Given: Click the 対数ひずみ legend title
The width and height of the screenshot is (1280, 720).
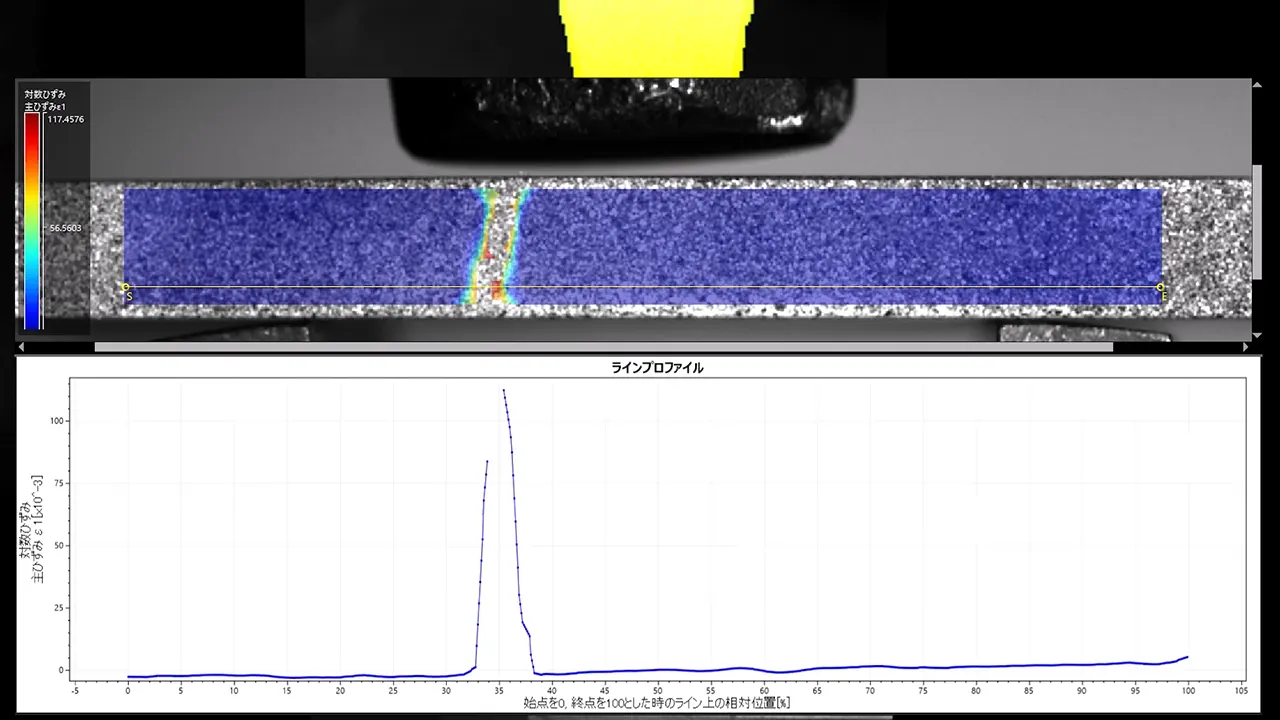Looking at the screenshot, I should pos(45,94).
